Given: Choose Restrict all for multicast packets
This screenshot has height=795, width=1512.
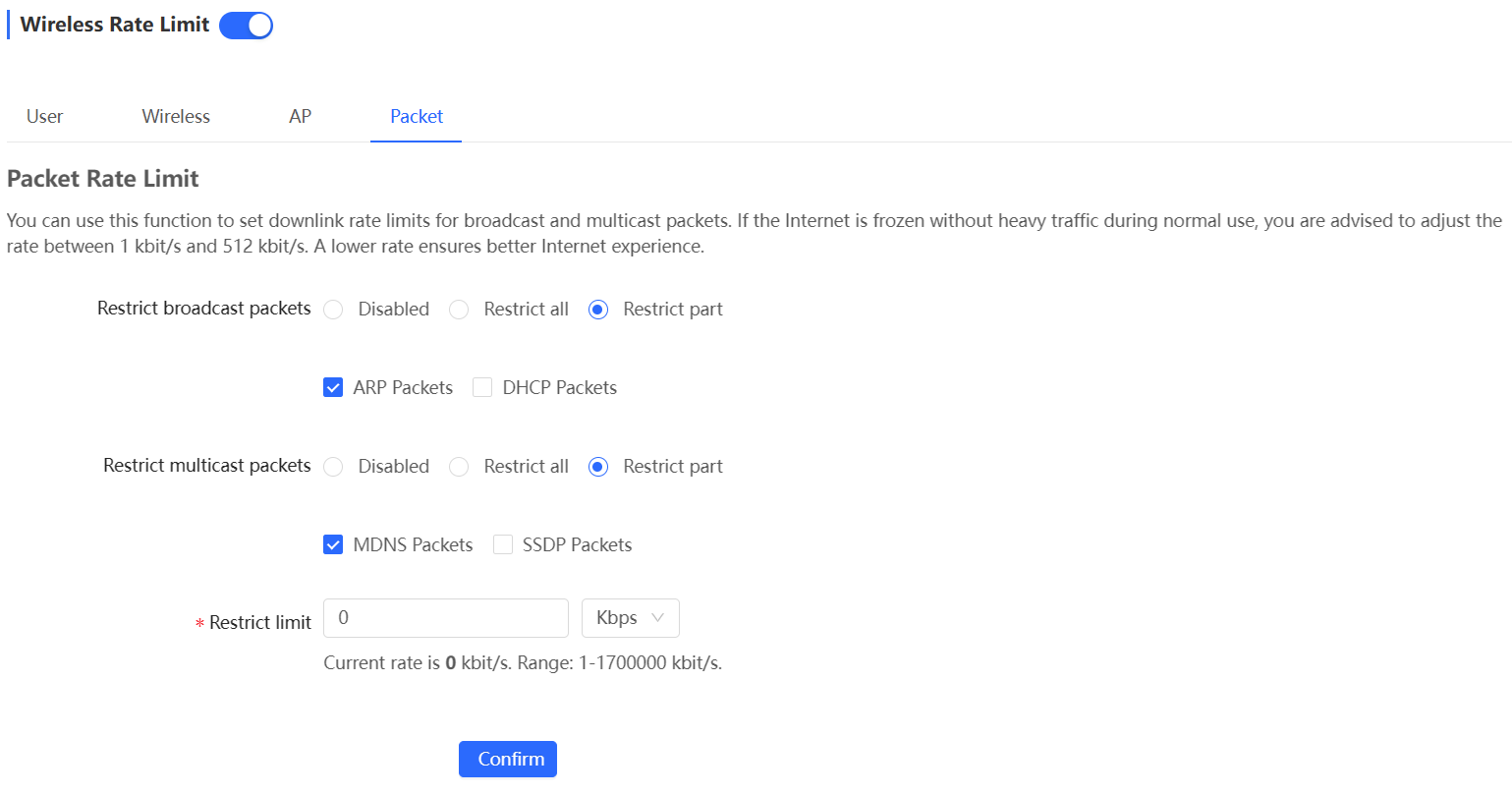Looking at the screenshot, I should (x=459, y=466).
